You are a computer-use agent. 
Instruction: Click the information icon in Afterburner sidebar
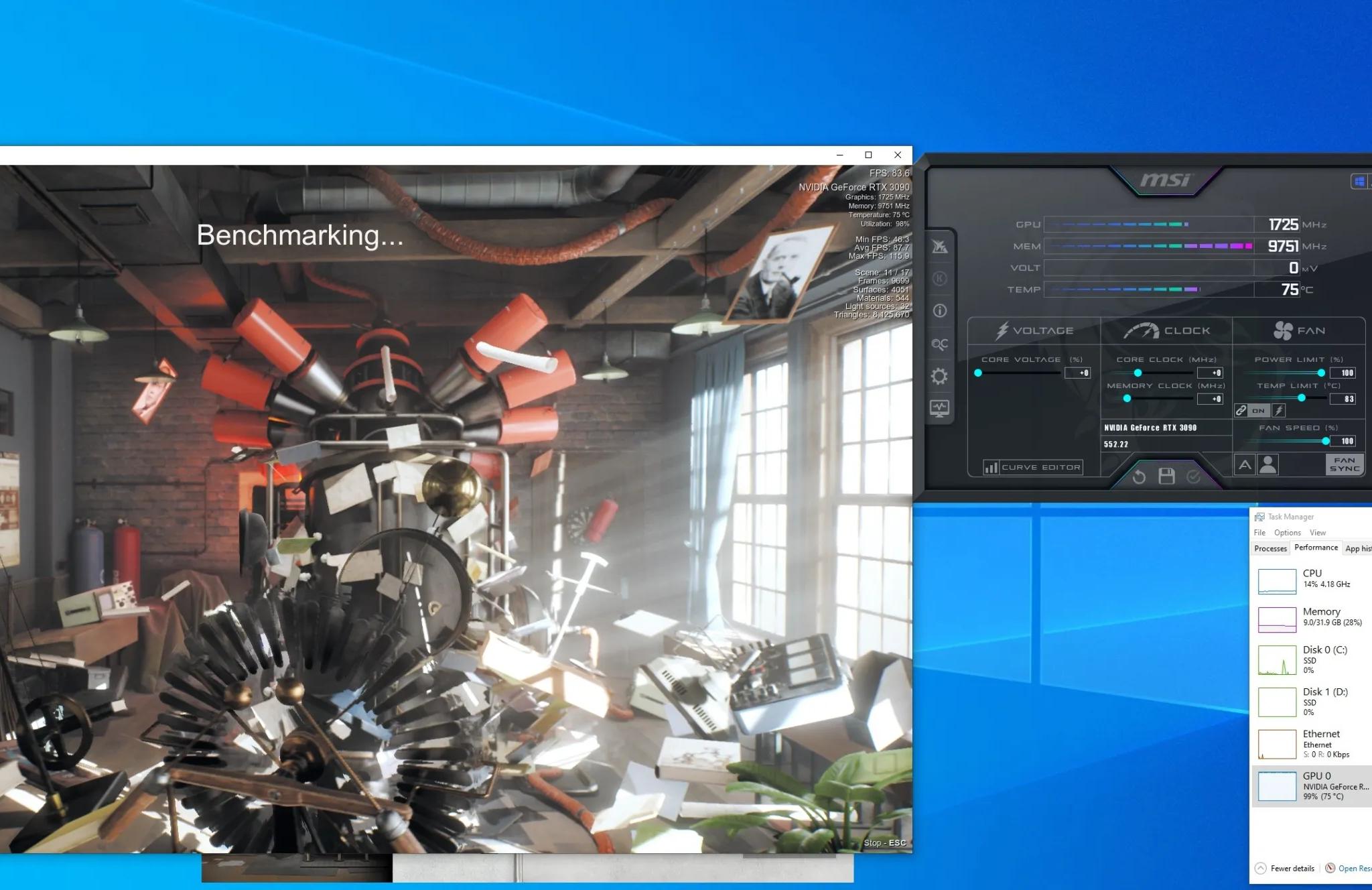[x=939, y=311]
